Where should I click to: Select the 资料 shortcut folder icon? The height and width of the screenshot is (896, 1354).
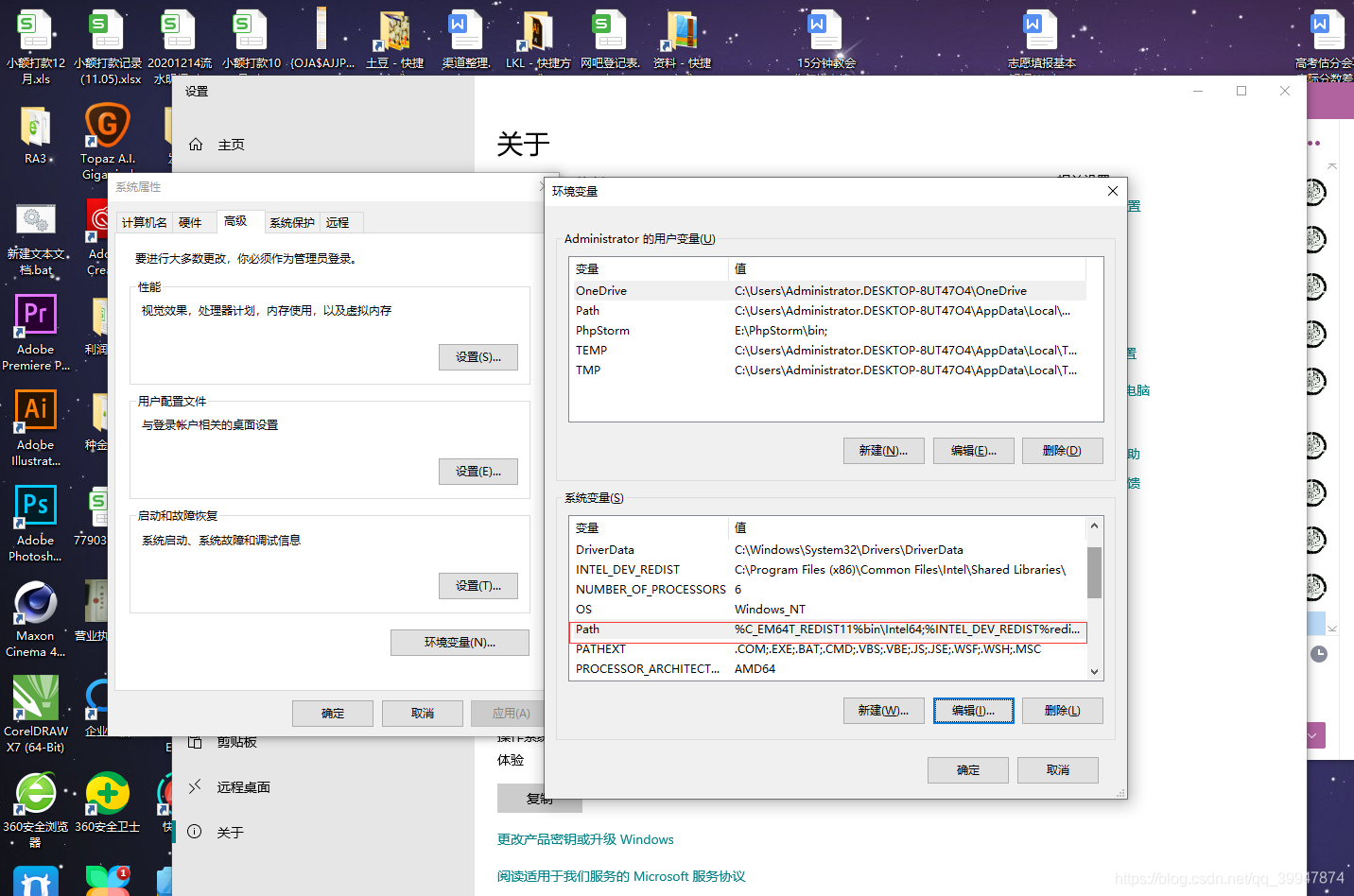click(x=682, y=41)
